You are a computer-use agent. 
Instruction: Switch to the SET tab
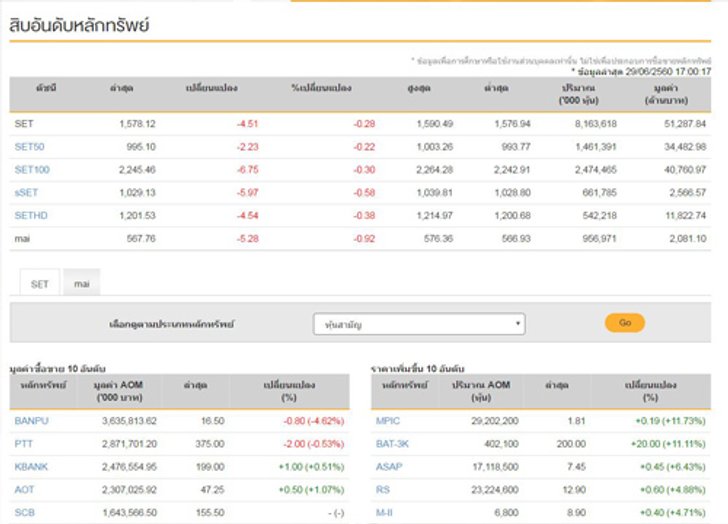tap(39, 284)
